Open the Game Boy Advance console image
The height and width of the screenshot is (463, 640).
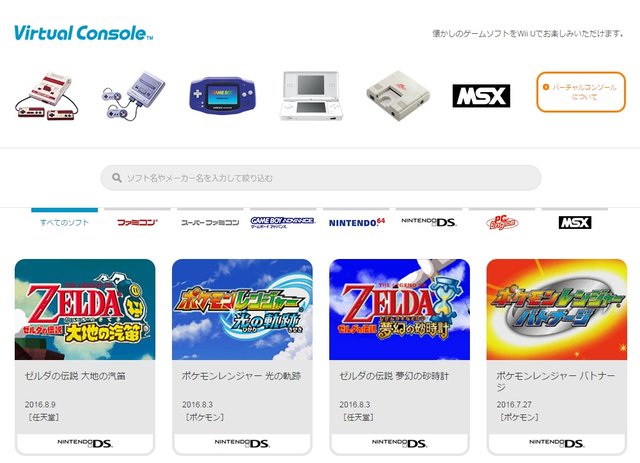pyautogui.click(x=222, y=95)
